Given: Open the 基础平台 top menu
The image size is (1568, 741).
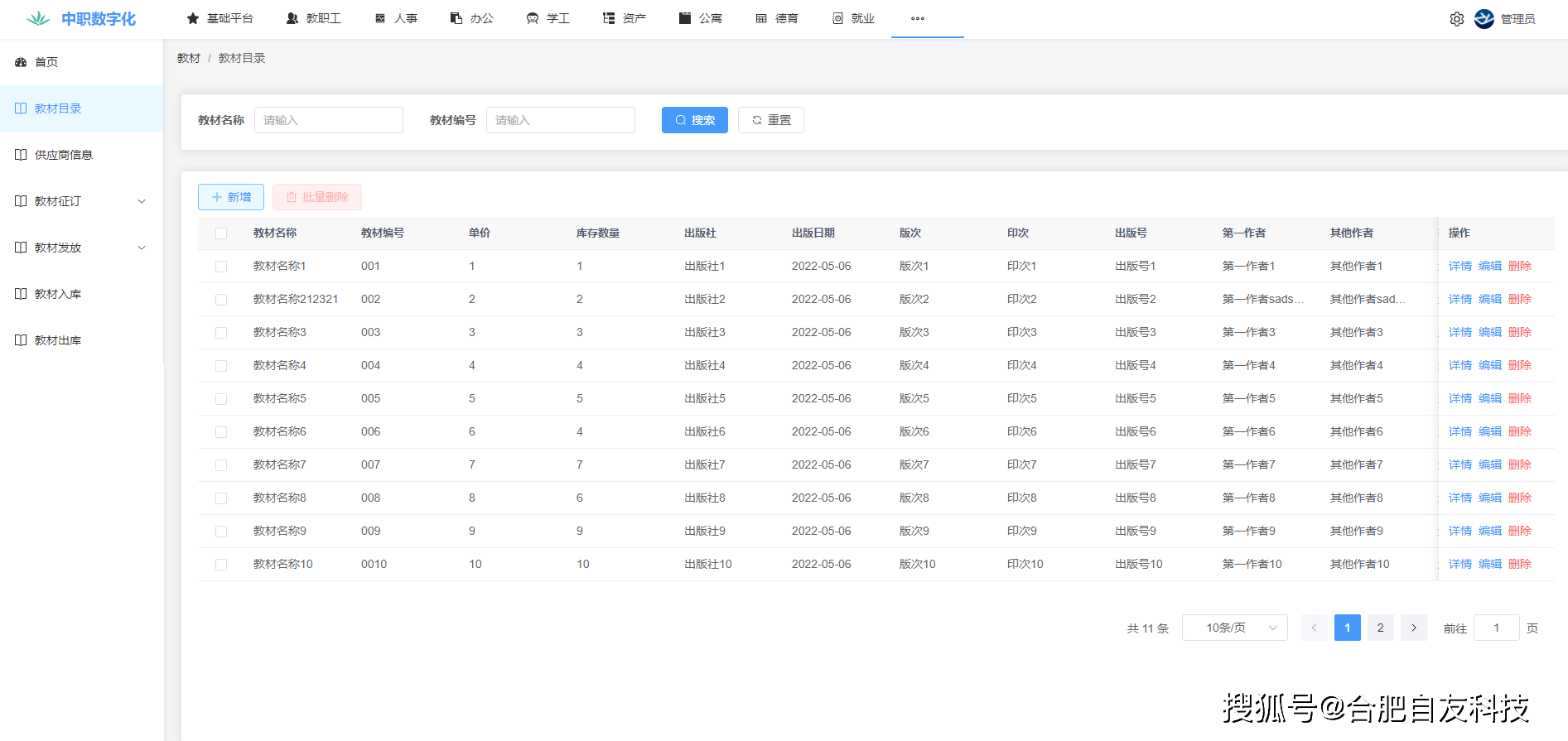Looking at the screenshot, I should 220,18.
